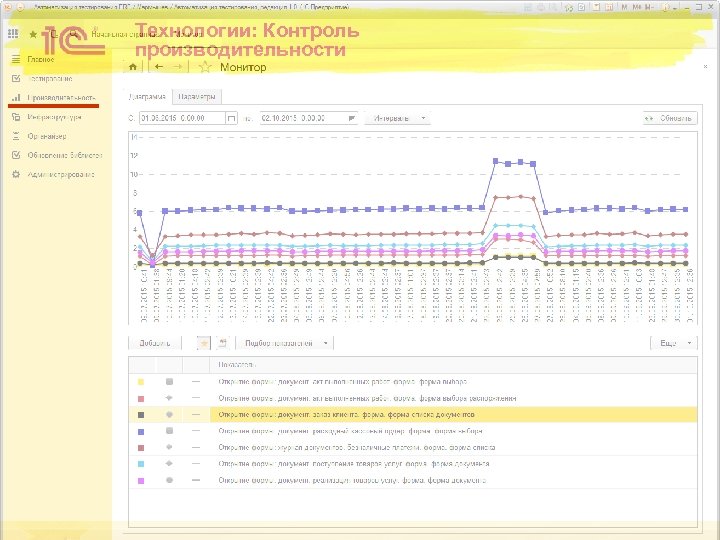Viewport: 720px width, 540px height.
Task: Click the start date field 01.06.2015
Action: (x=182, y=118)
